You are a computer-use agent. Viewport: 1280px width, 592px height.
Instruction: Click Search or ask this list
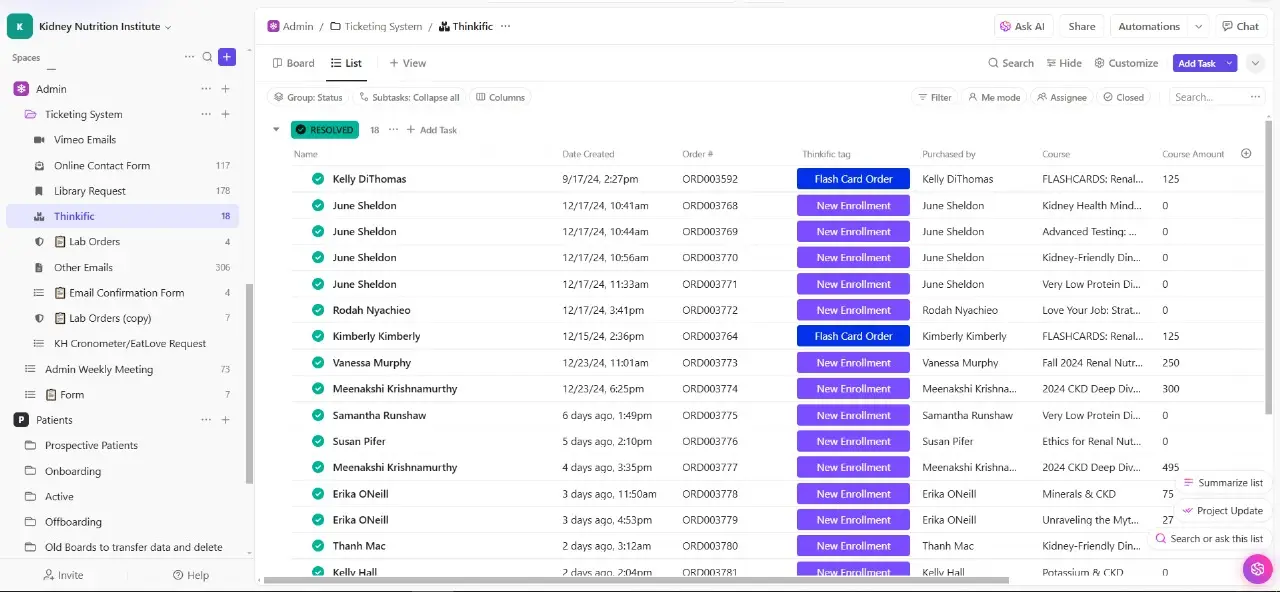point(1209,538)
